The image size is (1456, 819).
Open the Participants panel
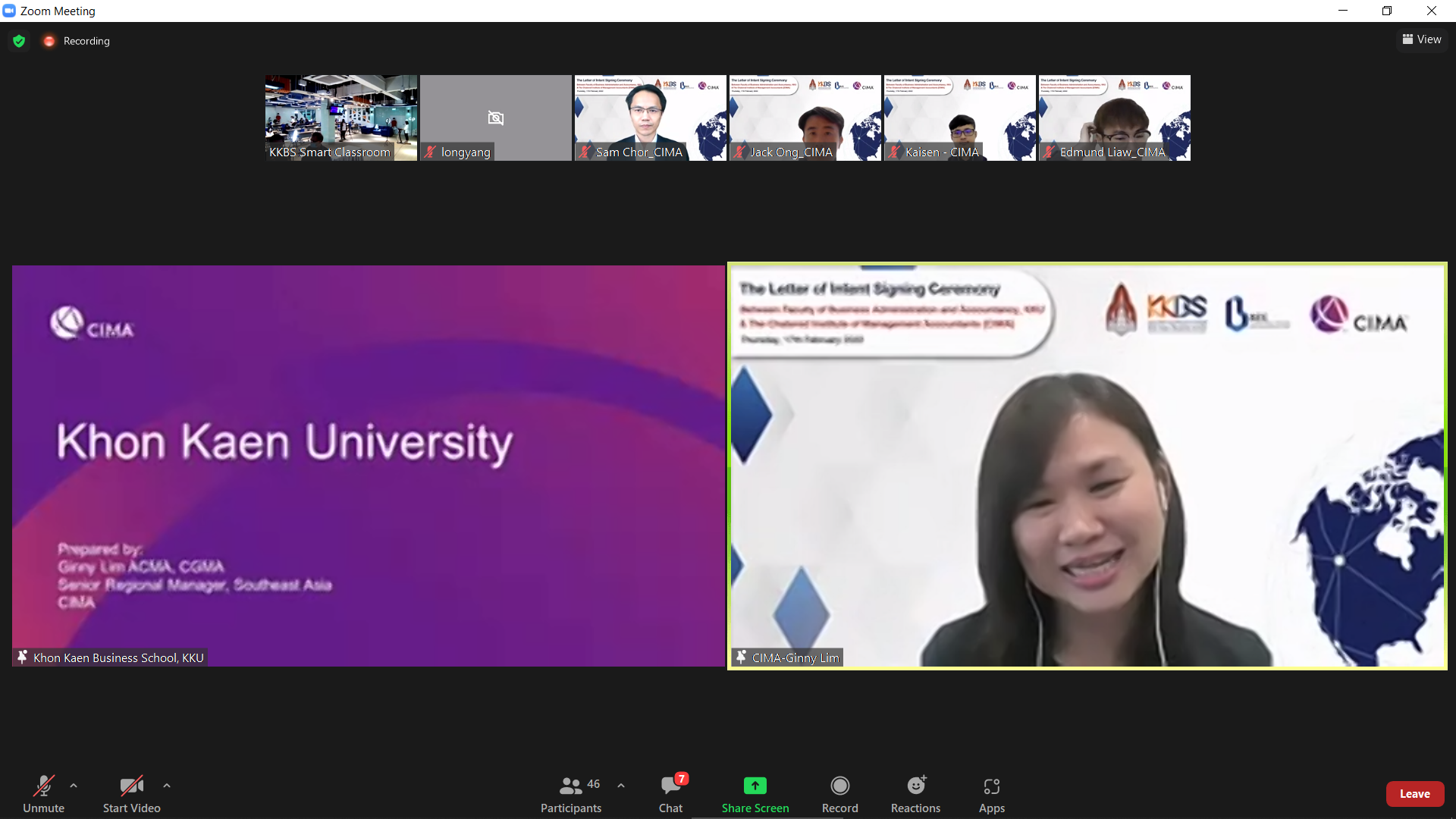pos(571,793)
